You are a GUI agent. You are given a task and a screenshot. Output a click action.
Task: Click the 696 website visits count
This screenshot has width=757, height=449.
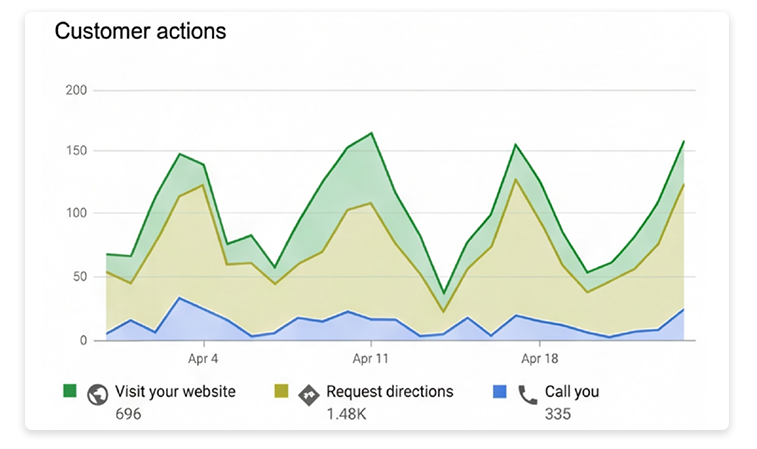click(128, 413)
